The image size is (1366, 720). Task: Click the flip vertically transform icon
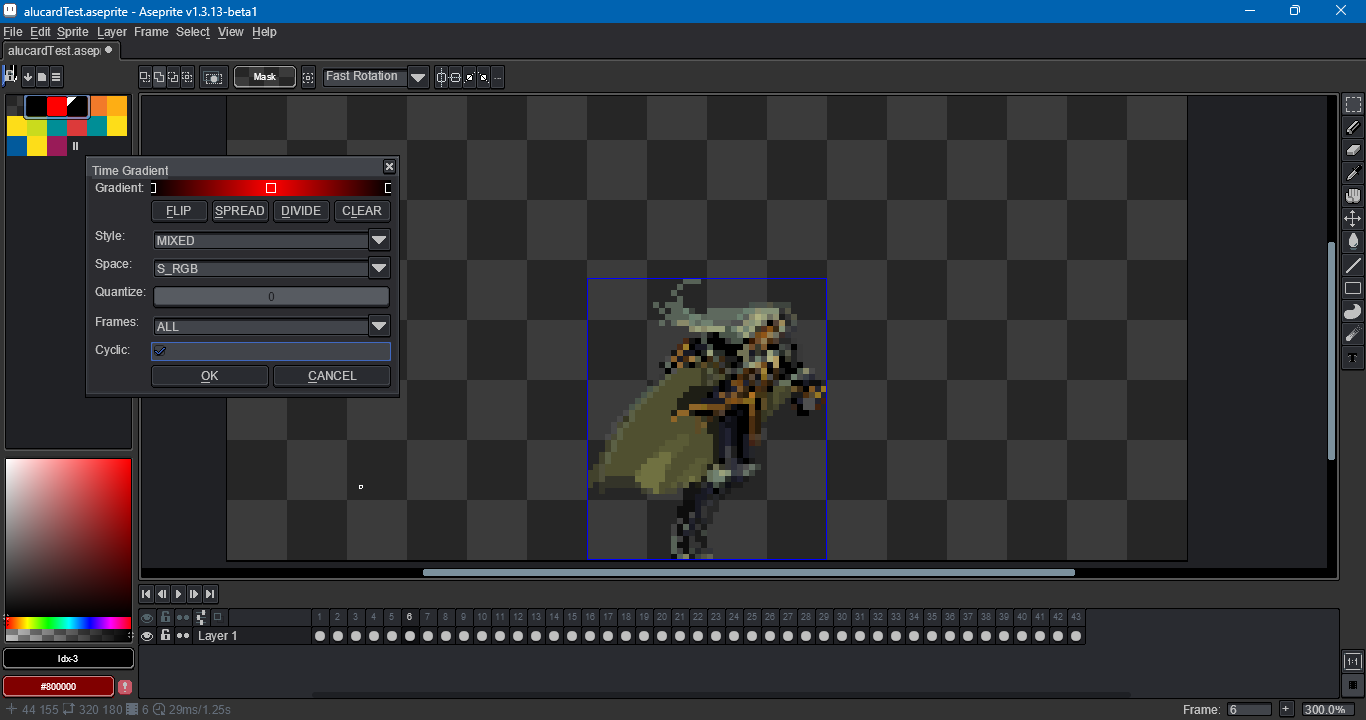(456, 77)
